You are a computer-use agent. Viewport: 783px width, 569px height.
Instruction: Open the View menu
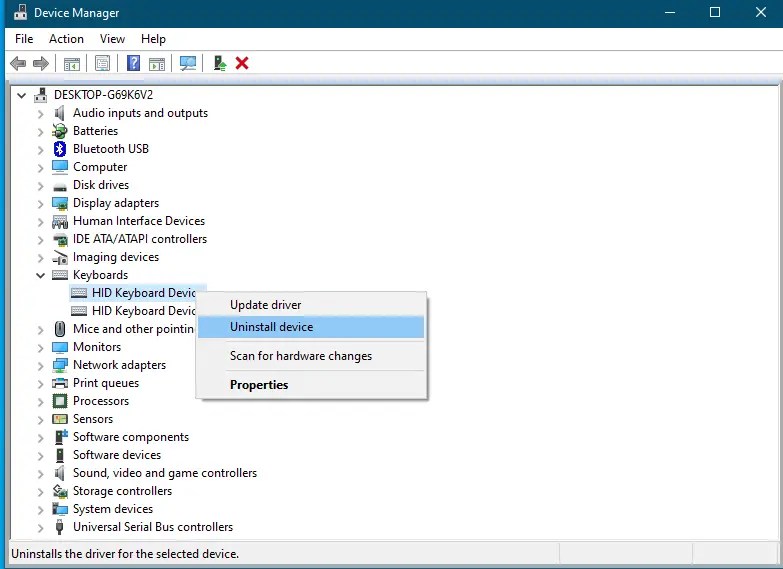(x=112, y=39)
